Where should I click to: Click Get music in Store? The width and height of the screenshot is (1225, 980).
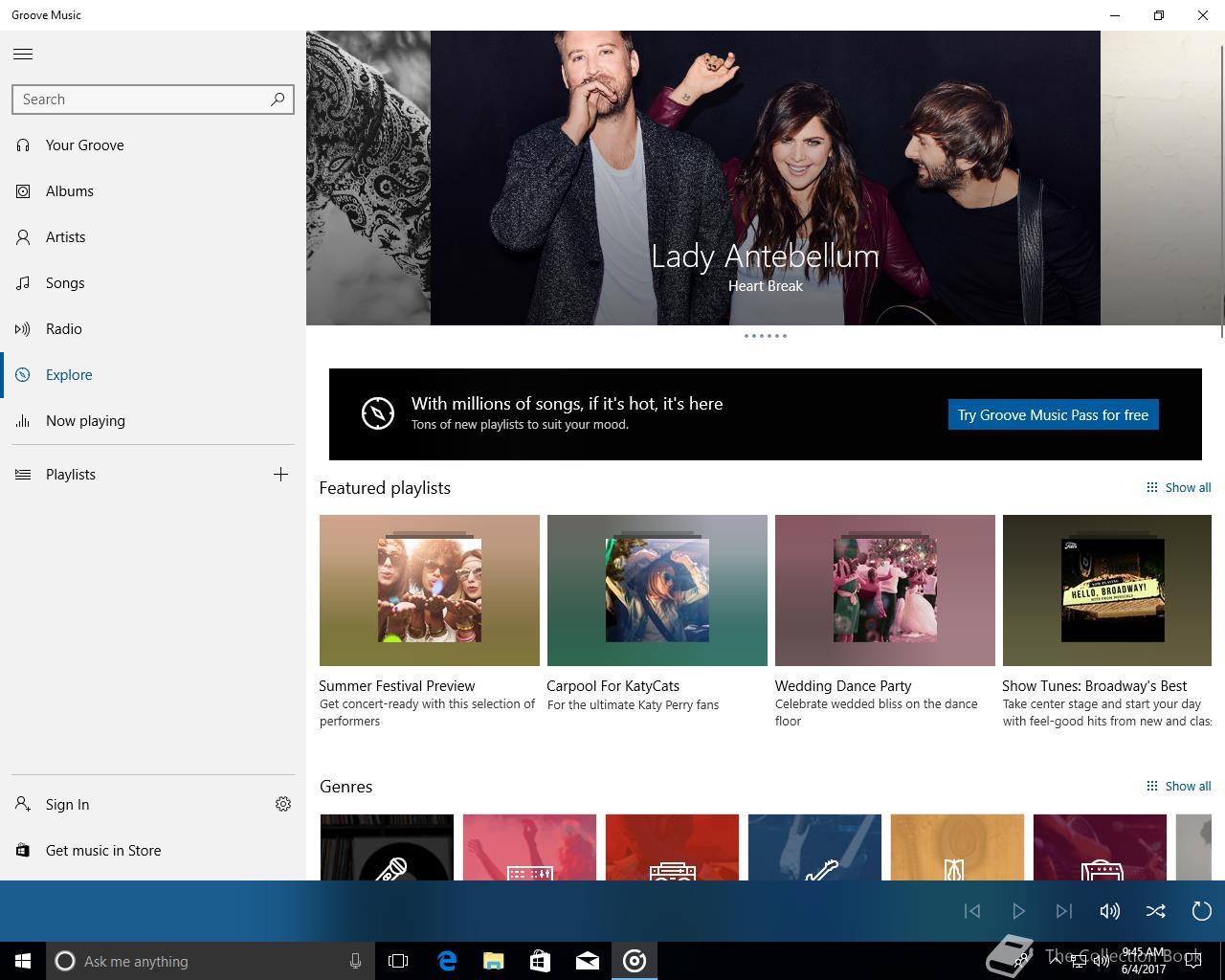coord(153,851)
